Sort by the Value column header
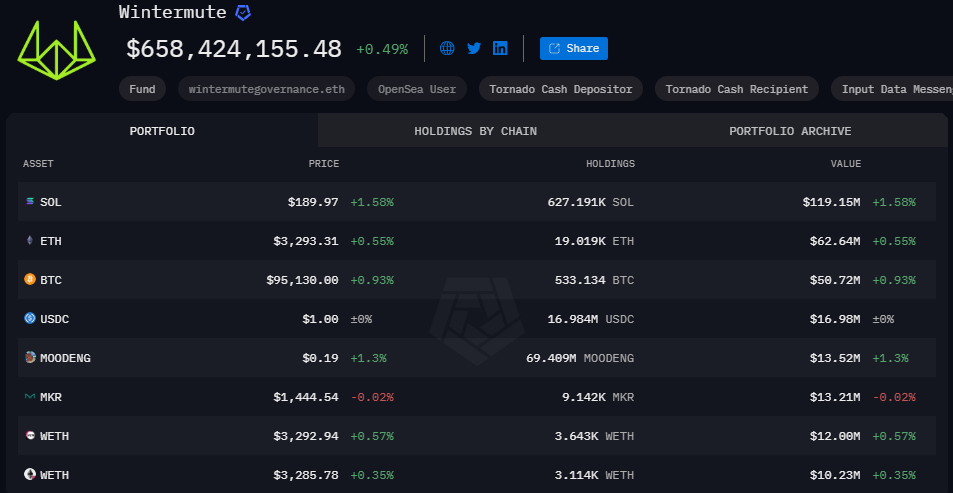This screenshot has height=493, width=953. point(846,164)
